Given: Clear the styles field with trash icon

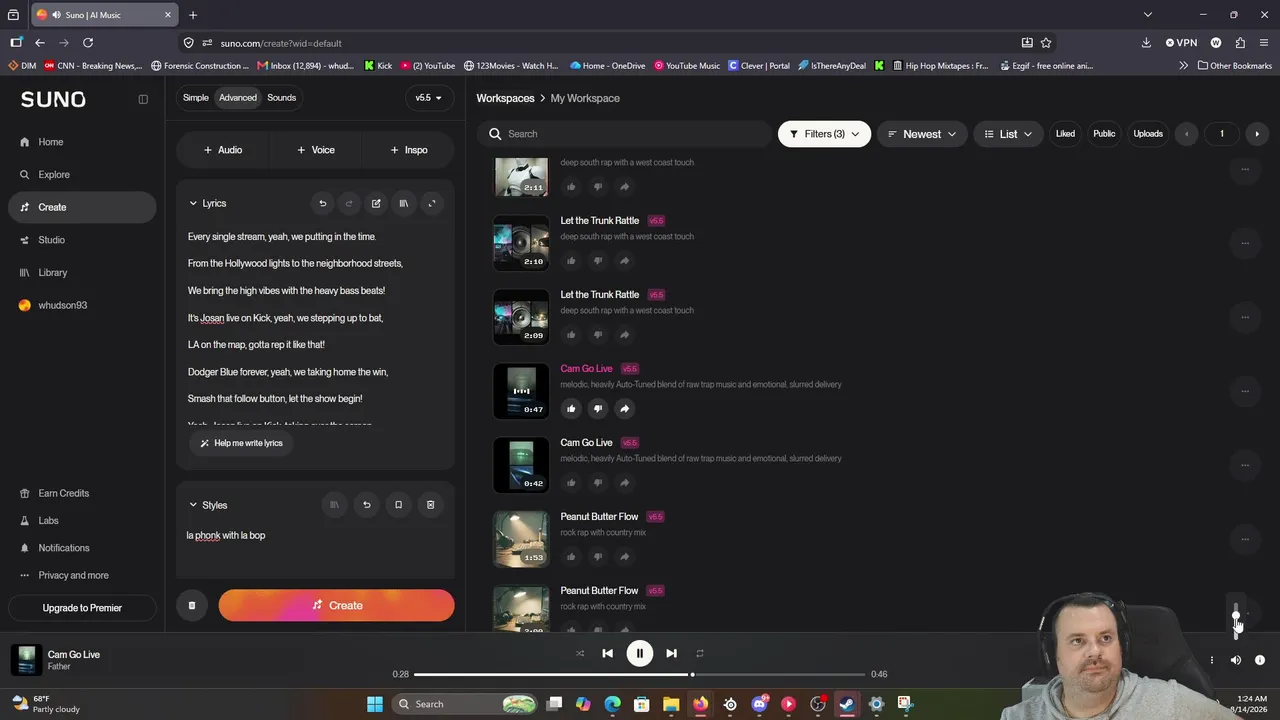Looking at the screenshot, I should coord(430,505).
